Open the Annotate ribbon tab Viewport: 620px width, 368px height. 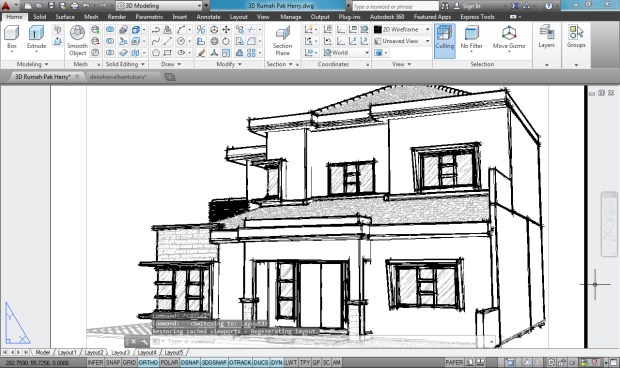[x=208, y=17]
